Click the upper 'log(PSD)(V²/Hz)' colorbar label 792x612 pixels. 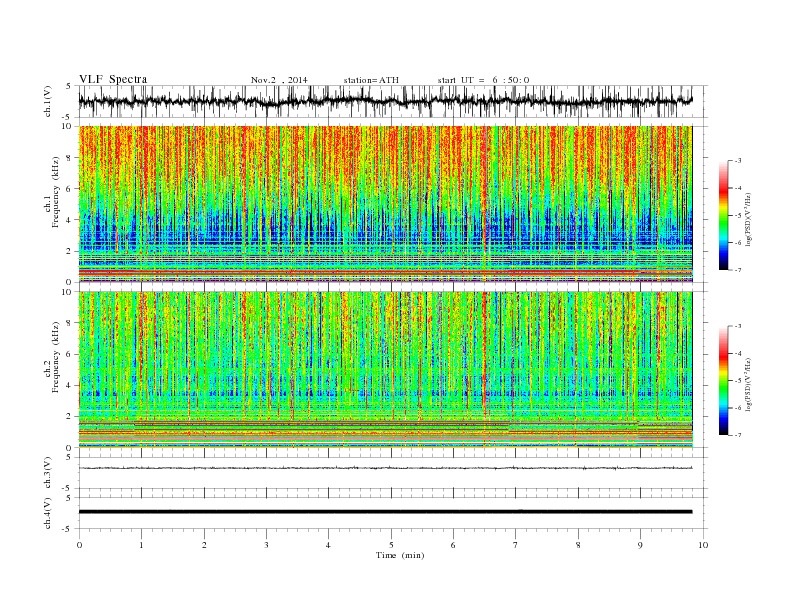coord(748,220)
